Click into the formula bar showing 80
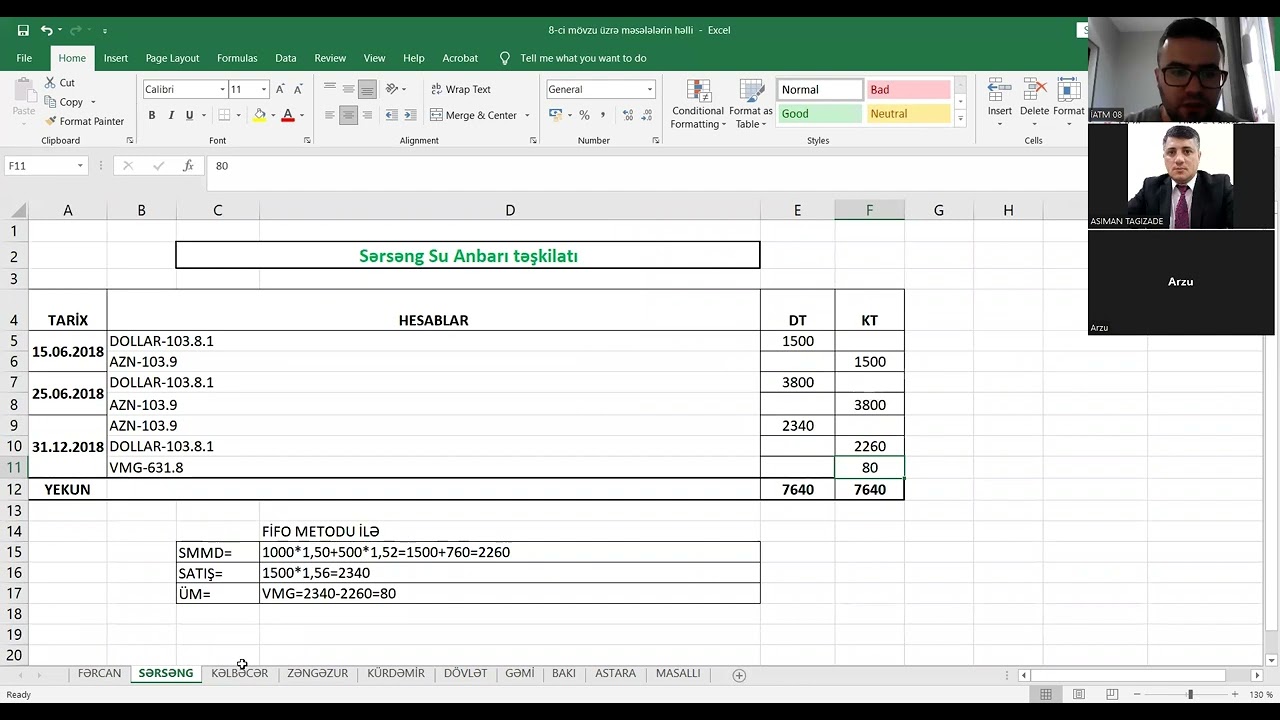Viewport: 1280px width, 720px height. (646, 166)
